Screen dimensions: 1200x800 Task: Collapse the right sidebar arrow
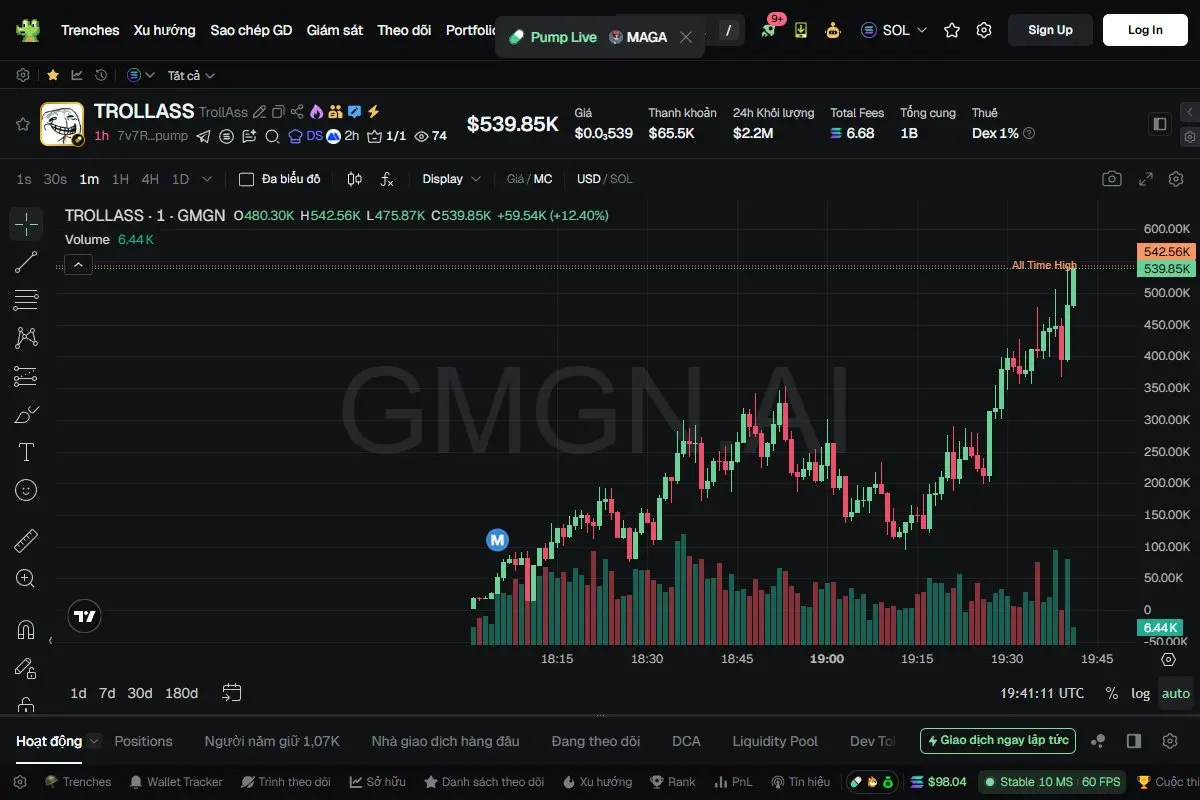pos(1189,112)
